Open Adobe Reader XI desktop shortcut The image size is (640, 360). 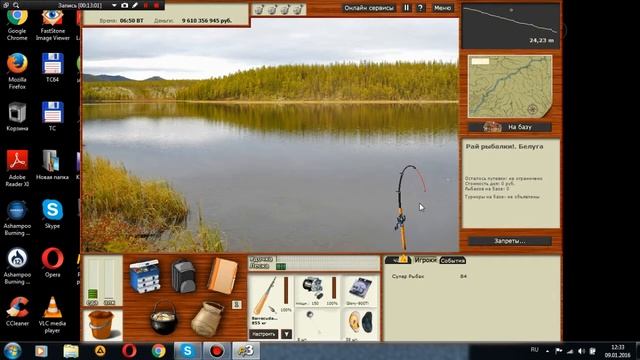[x=17, y=169]
